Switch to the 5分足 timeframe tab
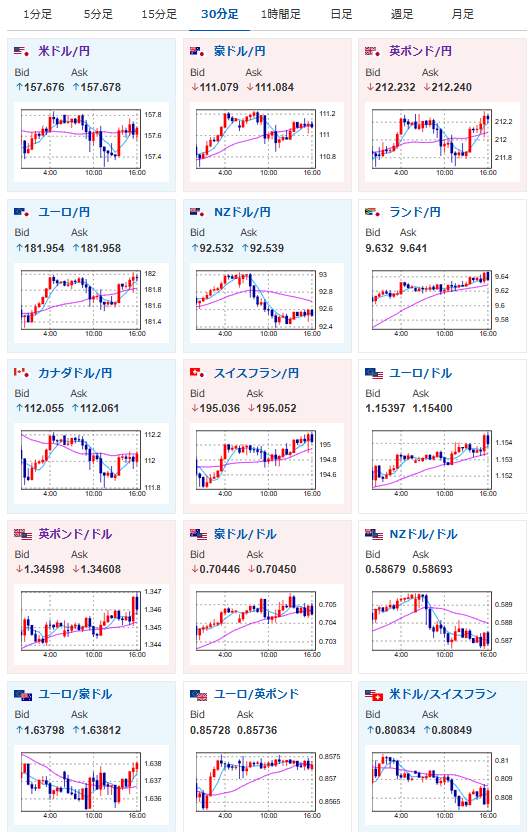Viewport: 529px width, 832px height. 98,14
